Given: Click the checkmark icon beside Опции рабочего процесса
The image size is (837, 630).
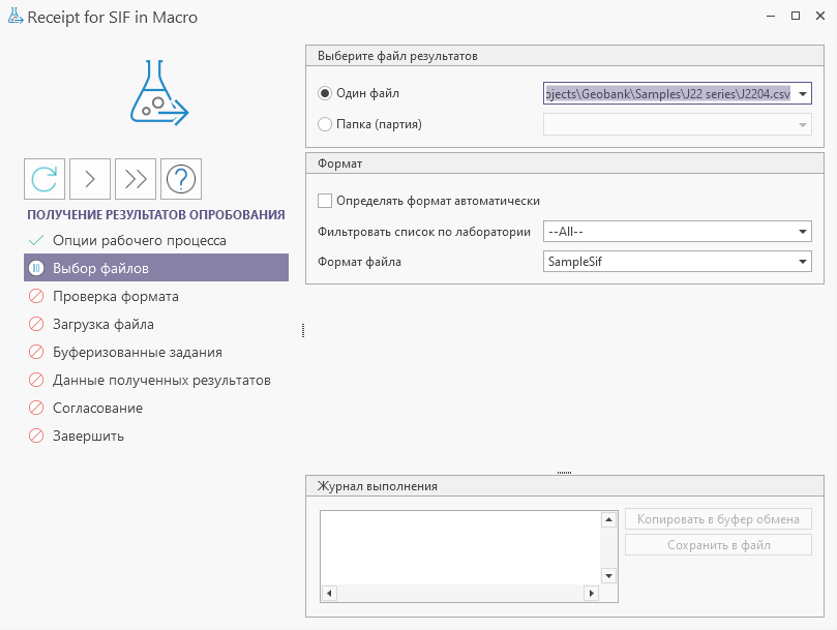Looking at the screenshot, I should click(36, 240).
